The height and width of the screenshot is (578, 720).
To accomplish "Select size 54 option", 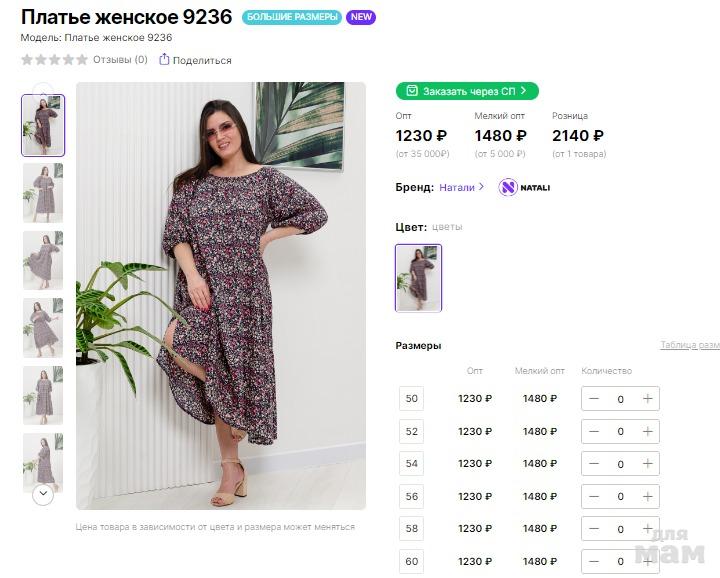I will click(411, 464).
